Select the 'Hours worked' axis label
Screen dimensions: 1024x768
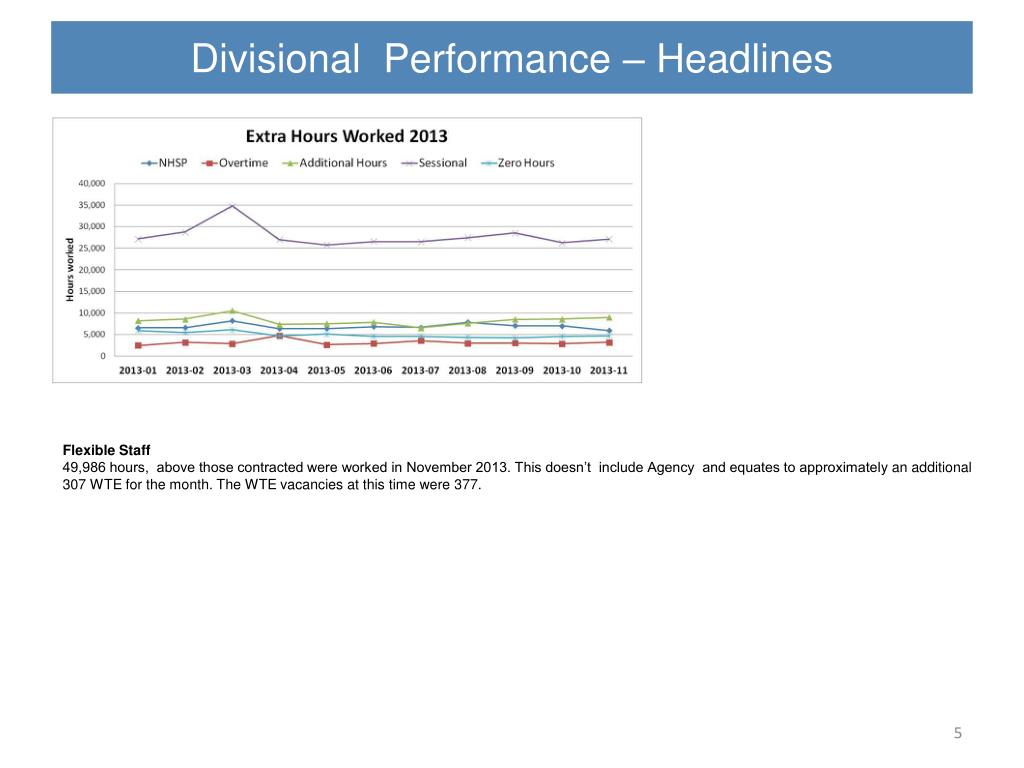tap(70, 269)
